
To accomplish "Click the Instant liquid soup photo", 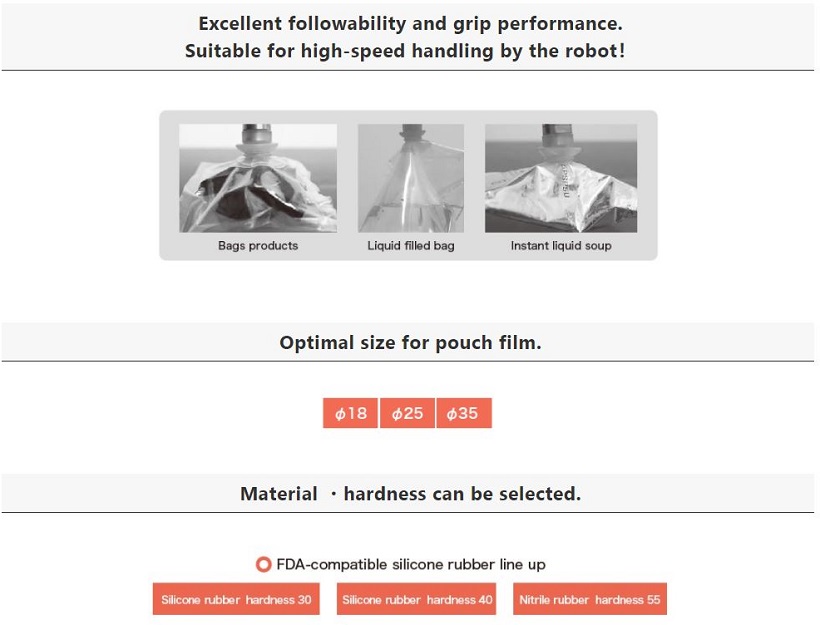I will tap(561, 178).
